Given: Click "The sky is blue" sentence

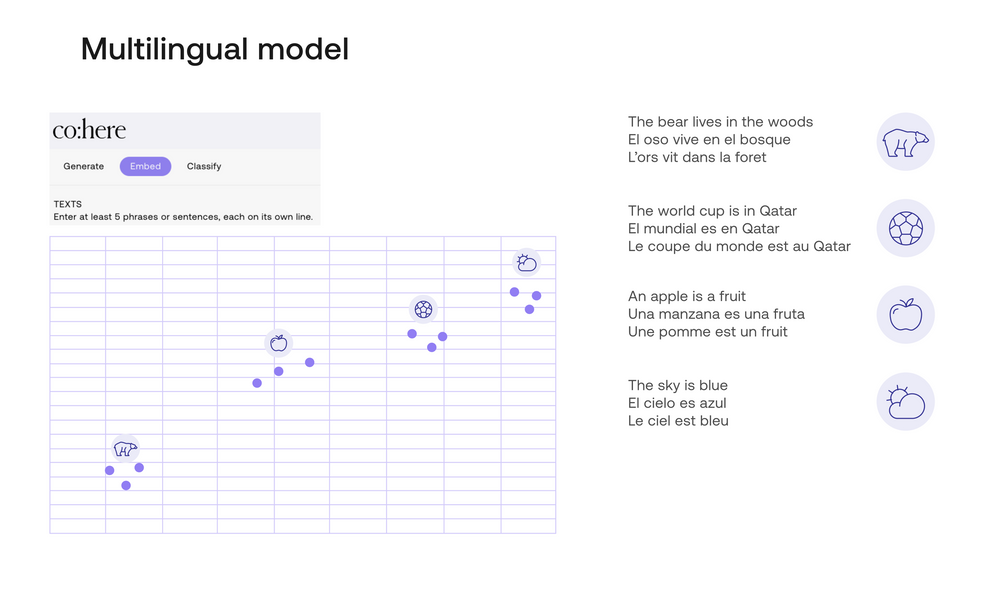Looking at the screenshot, I should click(x=678, y=385).
